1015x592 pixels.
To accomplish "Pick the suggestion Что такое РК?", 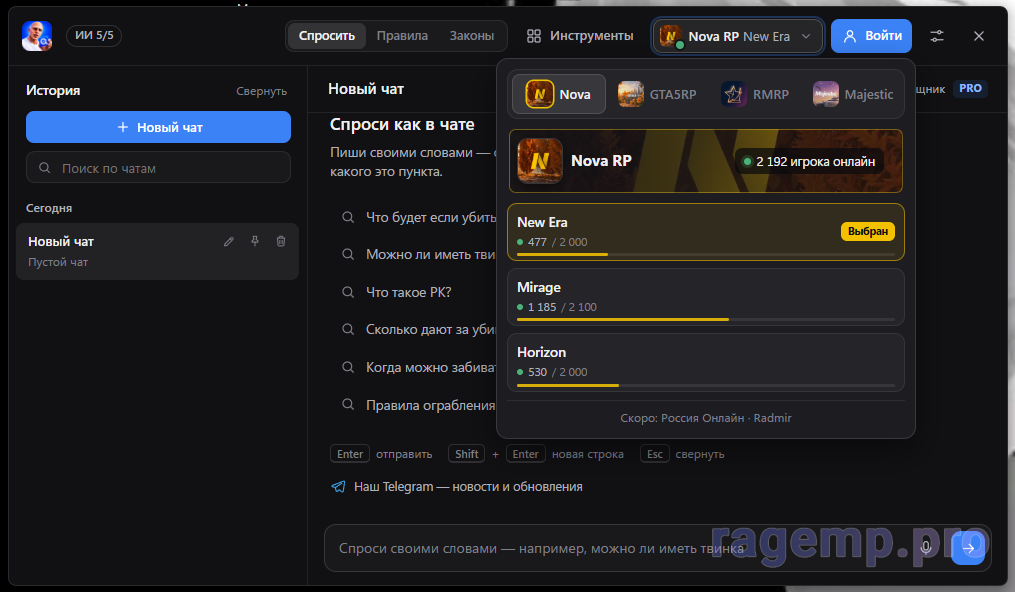I will [408, 292].
